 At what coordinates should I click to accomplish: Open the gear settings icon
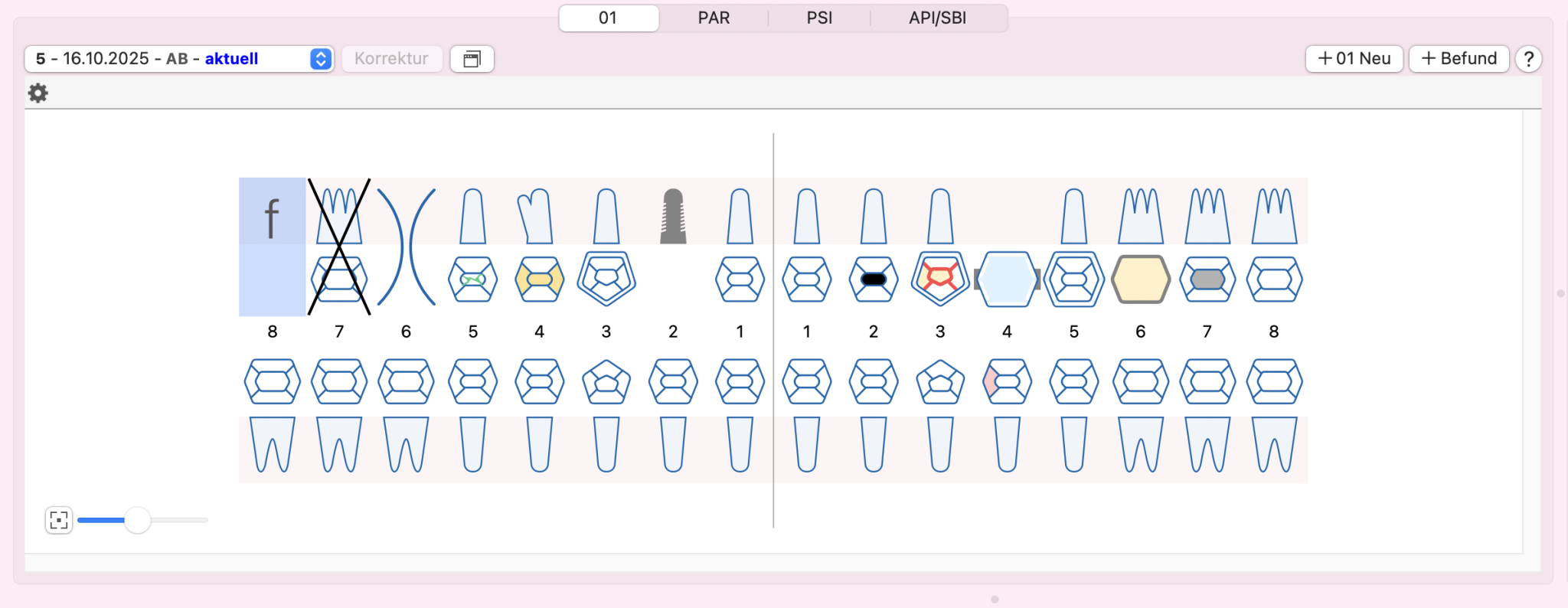38,93
